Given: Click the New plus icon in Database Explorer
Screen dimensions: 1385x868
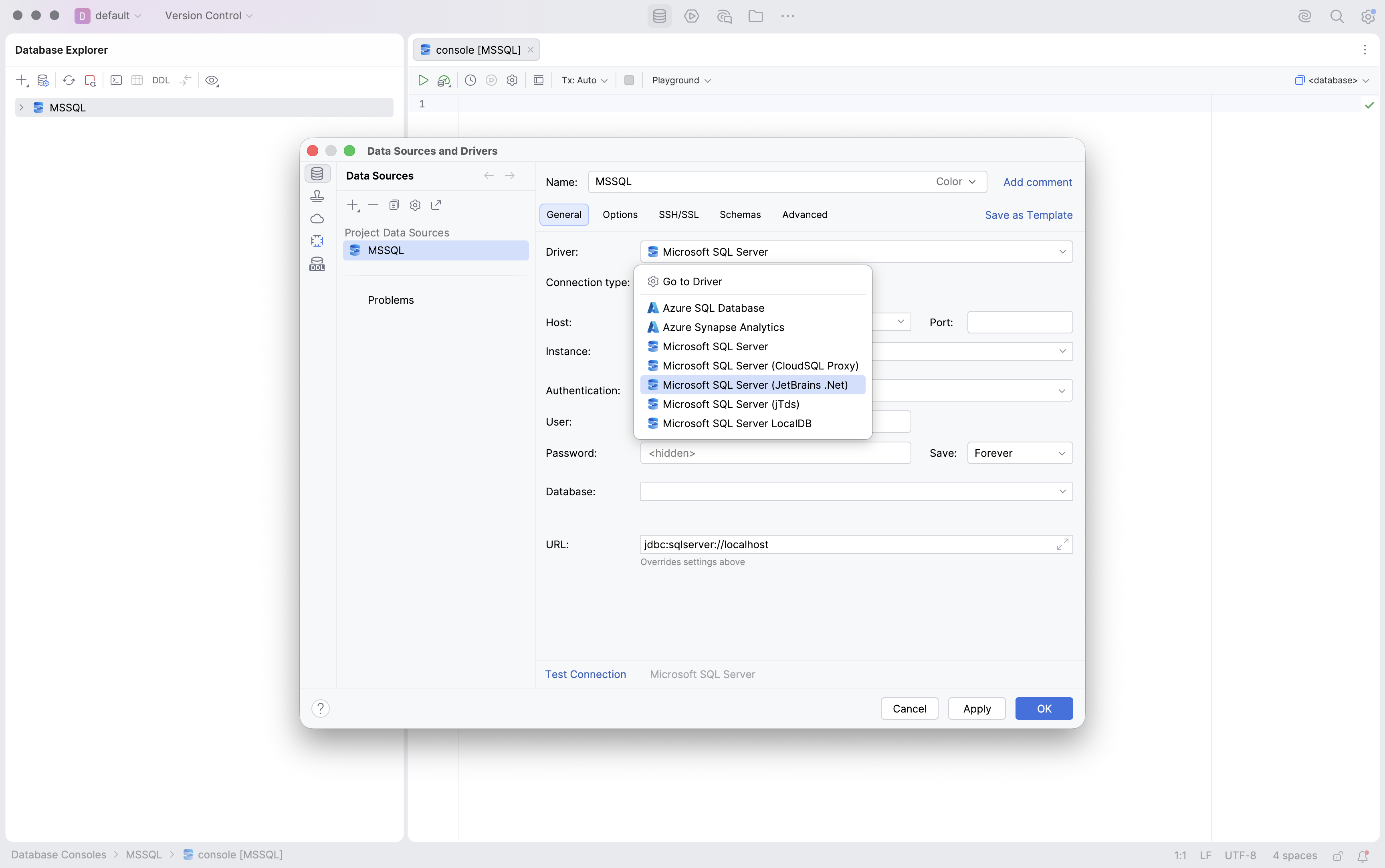Looking at the screenshot, I should coord(22,81).
